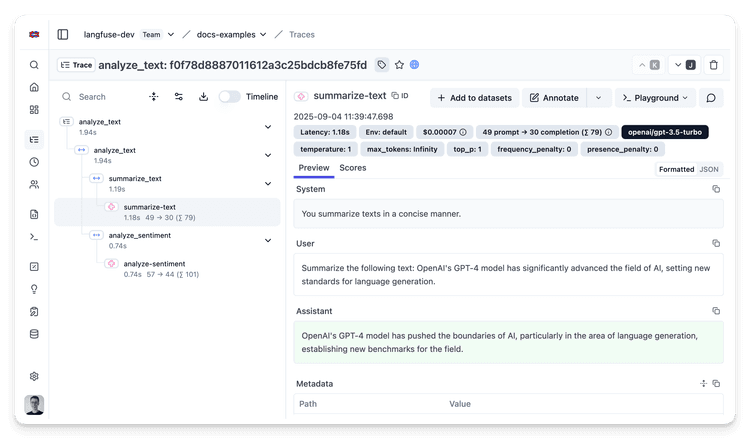This screenshot has width=750, height=439.
Task: Toggle the Timeline switch
Action: [229, 97]
